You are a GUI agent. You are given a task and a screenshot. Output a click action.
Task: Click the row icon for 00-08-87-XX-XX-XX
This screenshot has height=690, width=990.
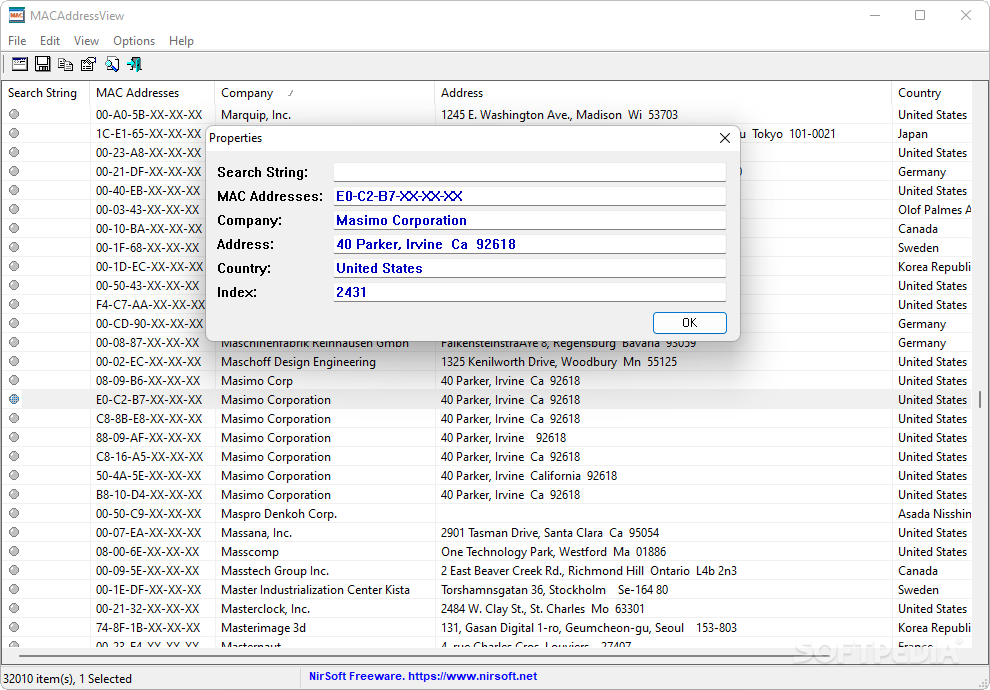click(14, 342)
